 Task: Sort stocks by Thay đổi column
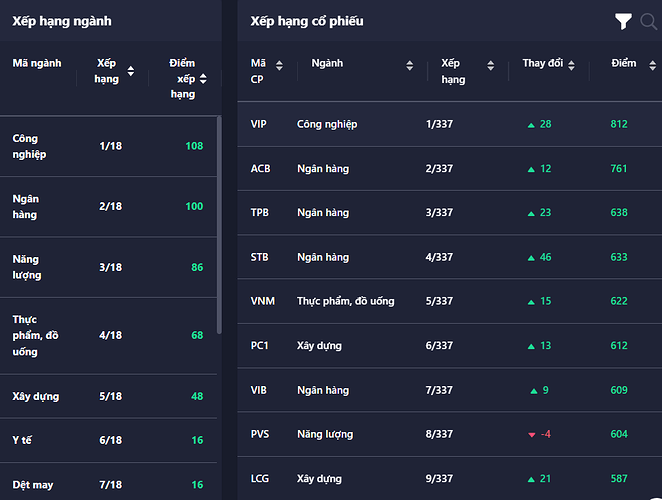pyautogui.click(x=571, y=66)
